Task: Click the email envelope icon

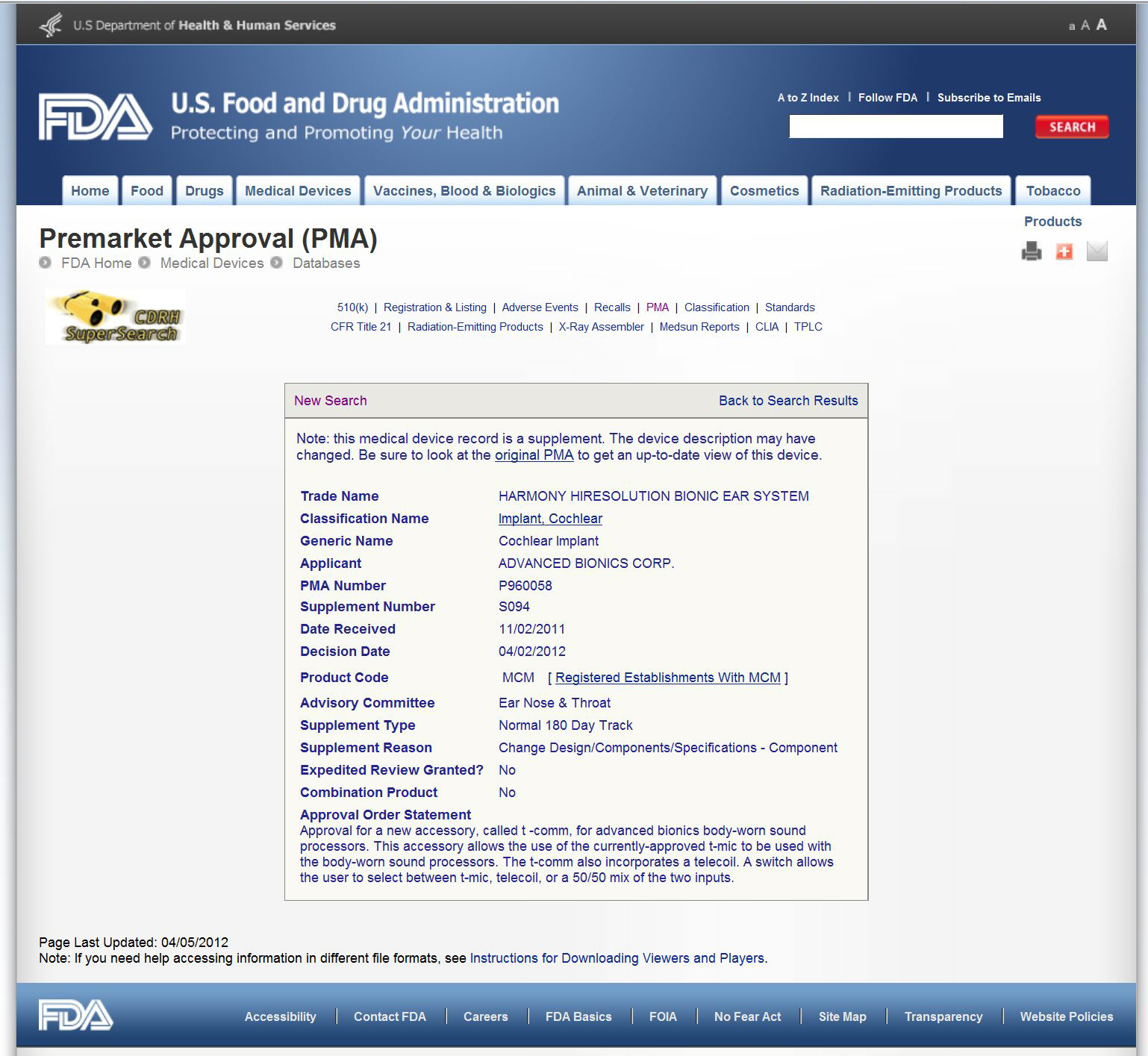Action: pyautogui.click(x=1096, y=251)
